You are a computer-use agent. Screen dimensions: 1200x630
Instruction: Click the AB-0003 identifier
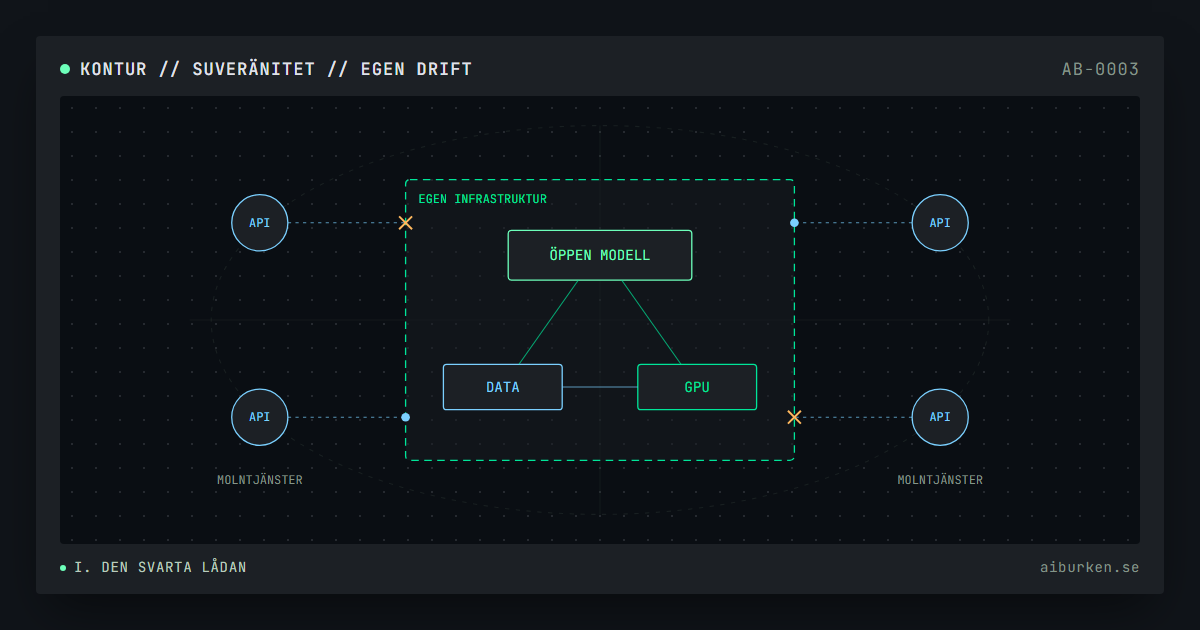click(x=1100, y=69)
